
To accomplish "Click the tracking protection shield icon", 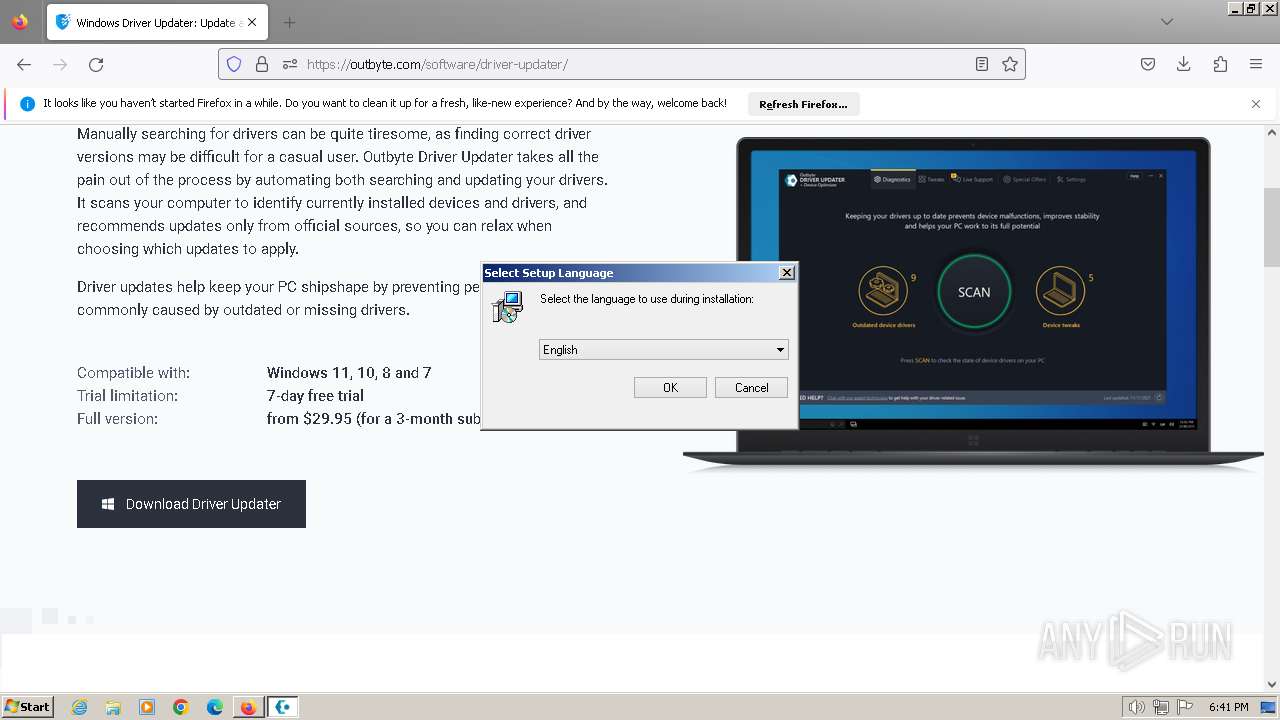I will [234, 64].
